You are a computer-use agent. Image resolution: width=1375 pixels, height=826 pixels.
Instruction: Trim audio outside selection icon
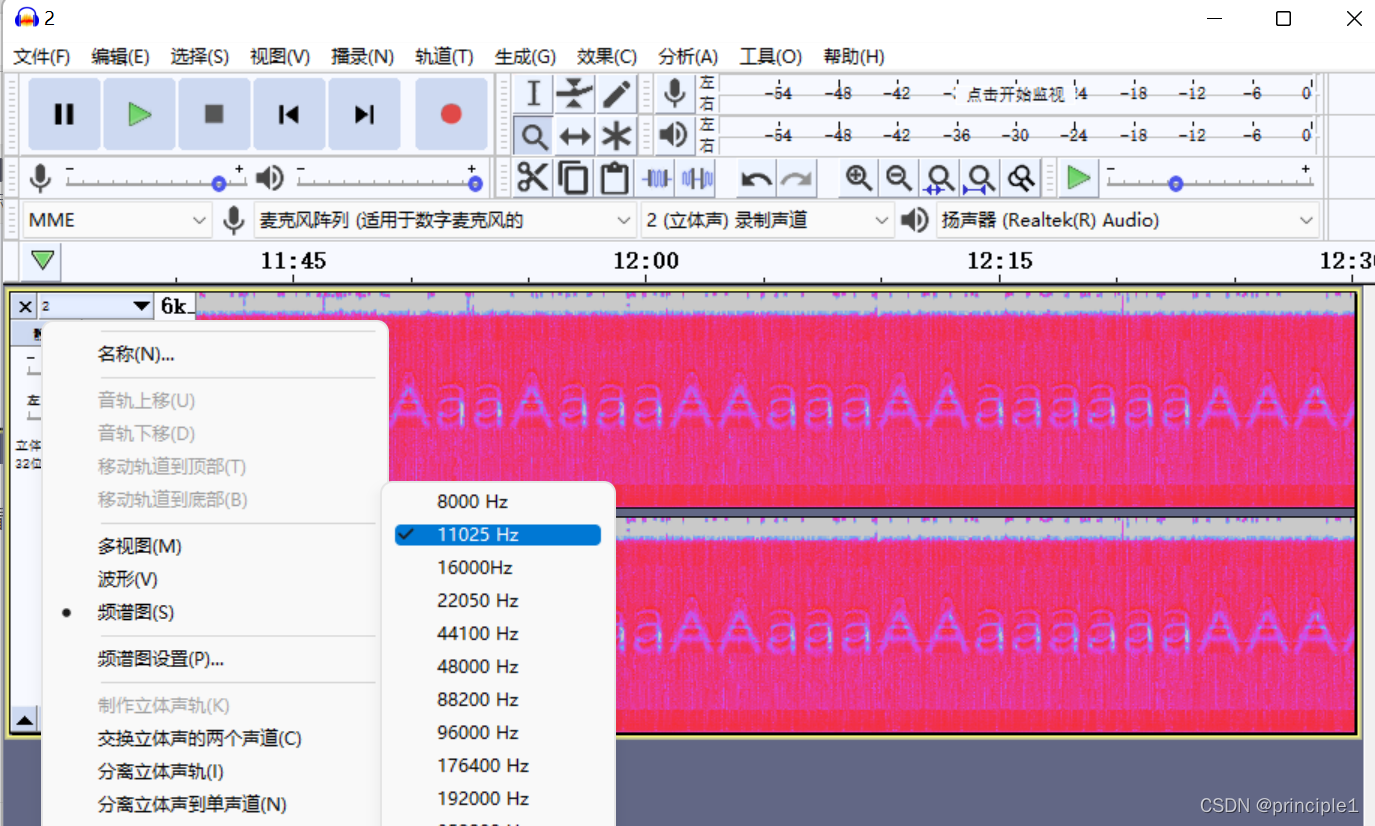pyautogui.click(x=656, y=178)
